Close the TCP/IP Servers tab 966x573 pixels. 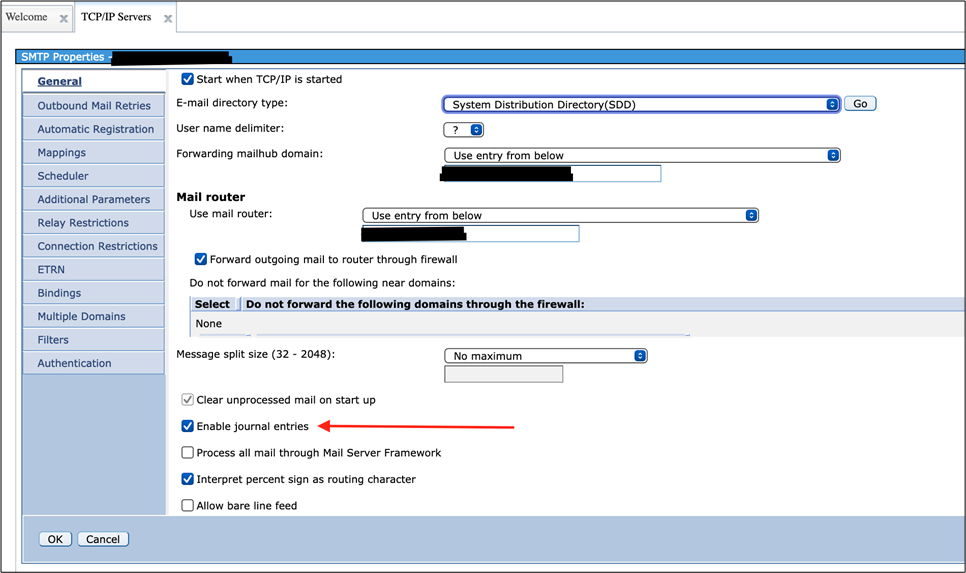point(167,19)
